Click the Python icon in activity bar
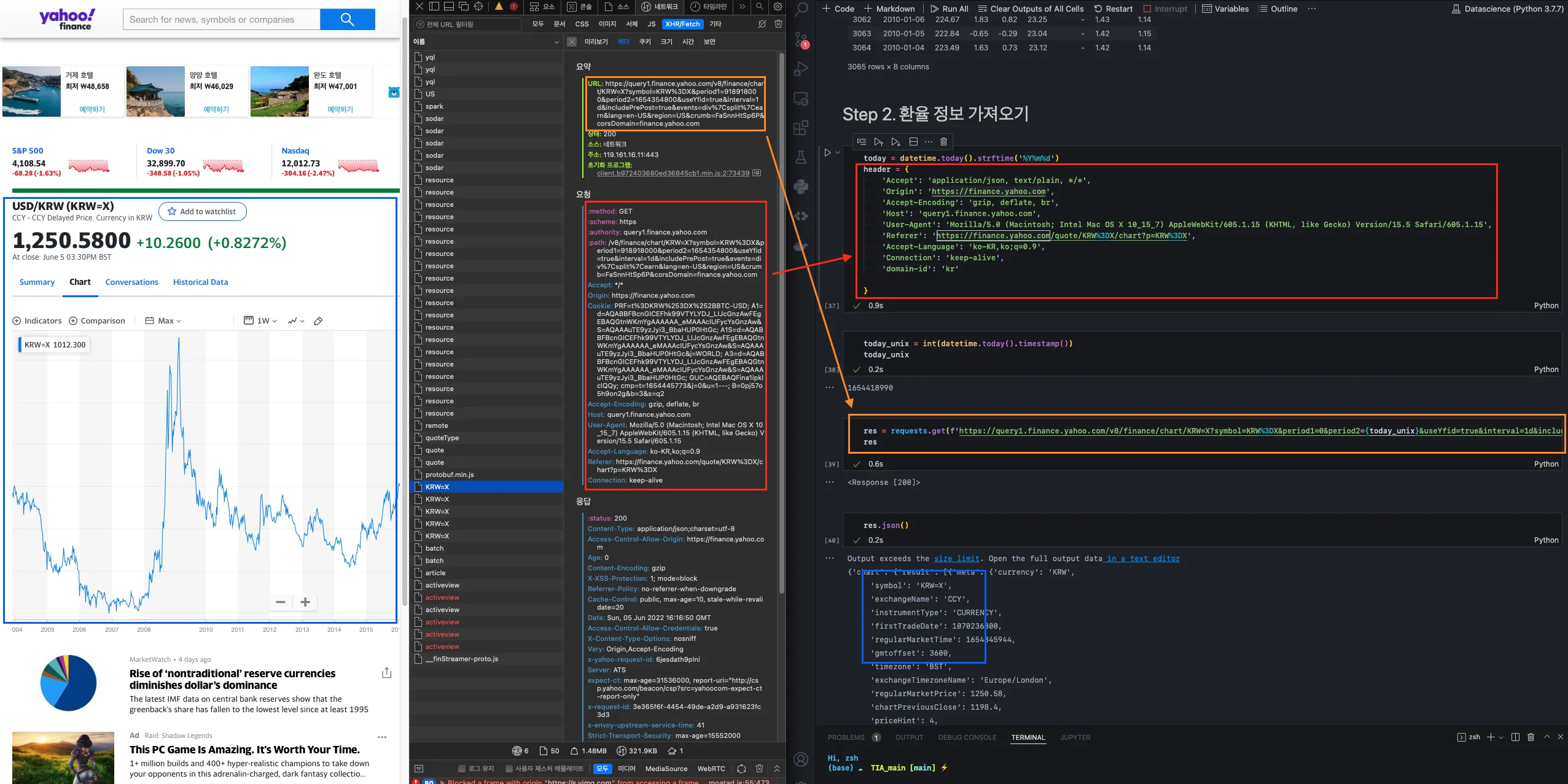The image size is (1568, 784). pyautogui.click(x=801, y=187)
